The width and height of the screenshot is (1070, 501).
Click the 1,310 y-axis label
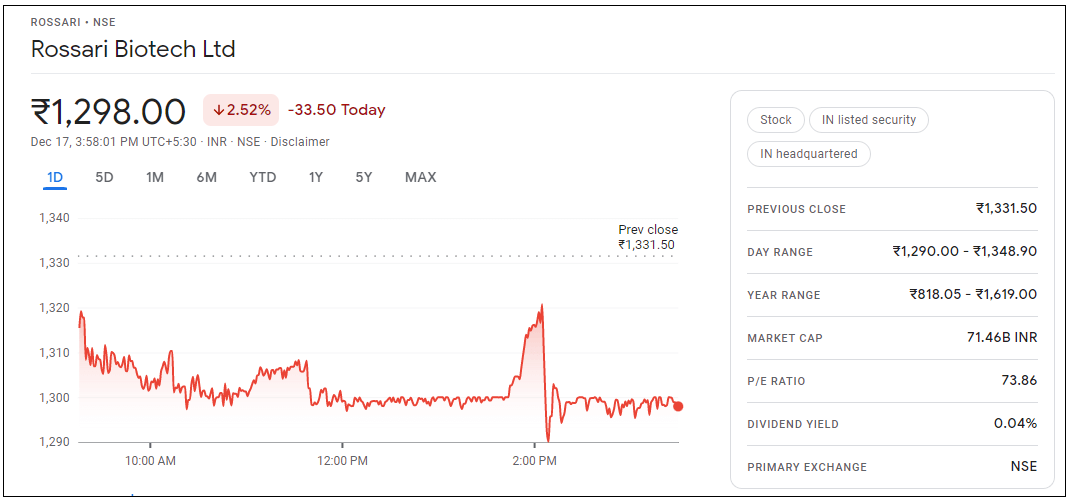coord(55,353)
